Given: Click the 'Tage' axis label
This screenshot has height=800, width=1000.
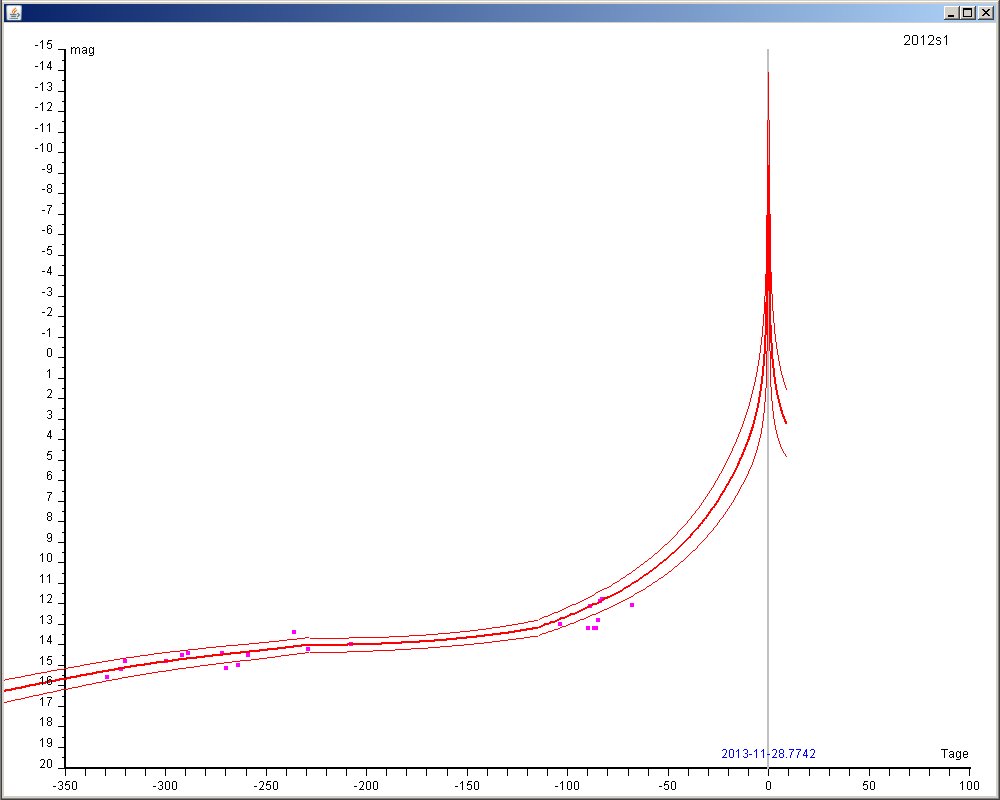Looking at the screenshot, I should click(x=955, y=753).
